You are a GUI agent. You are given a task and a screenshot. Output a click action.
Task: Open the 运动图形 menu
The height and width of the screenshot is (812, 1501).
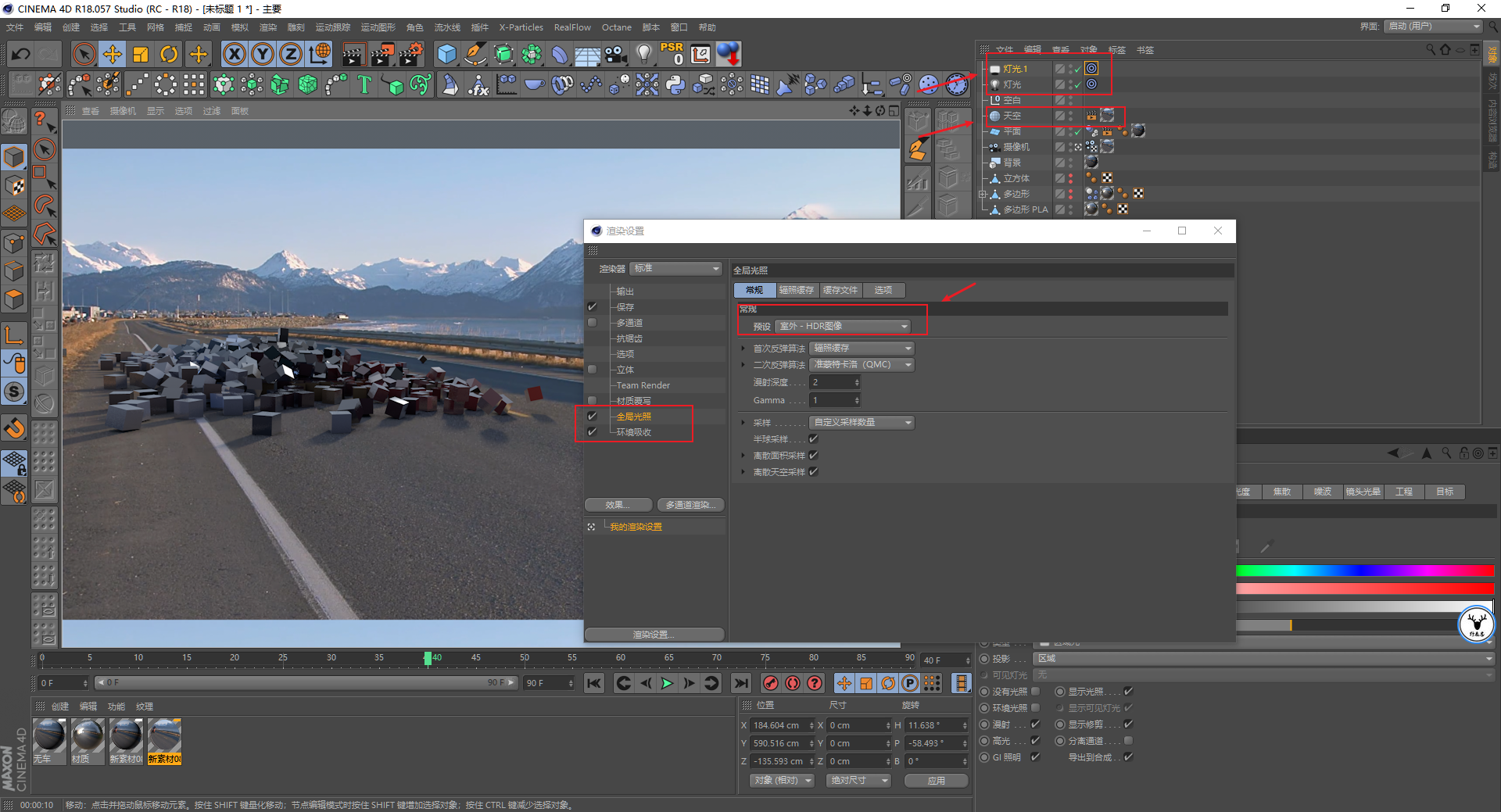click(x=378, y=27)
